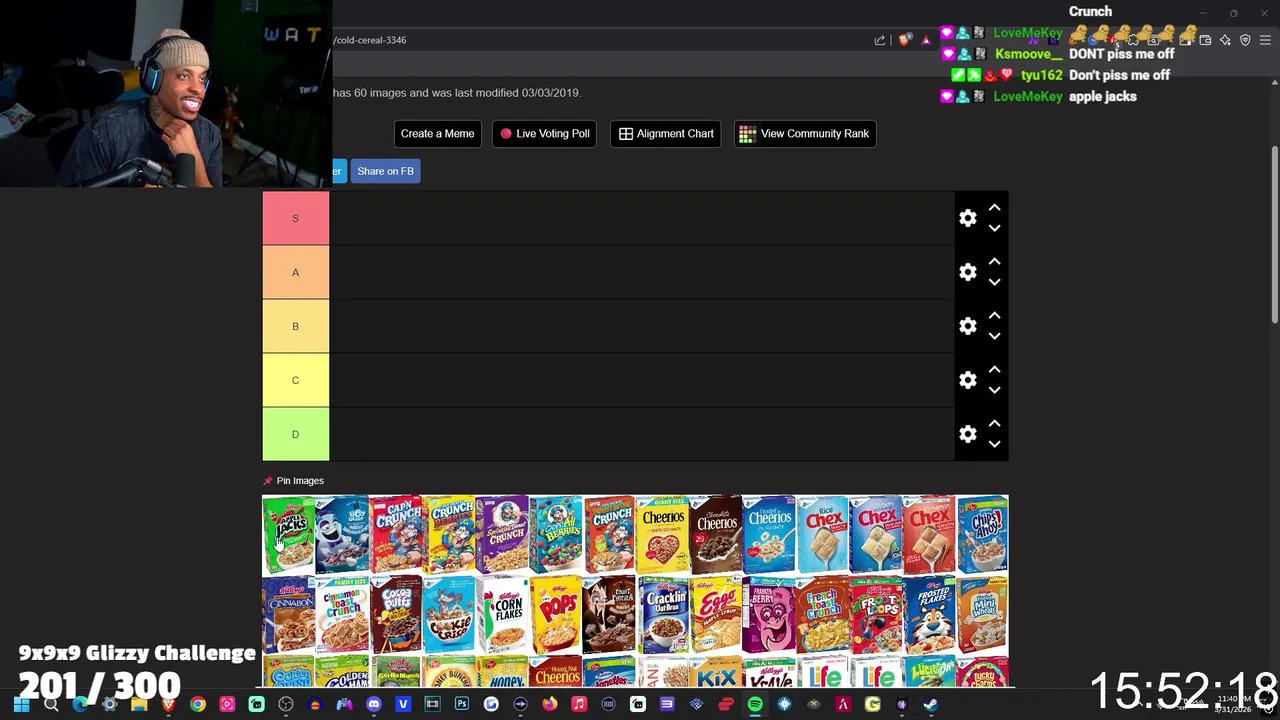Pick the Frosted Mini Wheats cereal image
The image size is (1280, 720).
982,615
